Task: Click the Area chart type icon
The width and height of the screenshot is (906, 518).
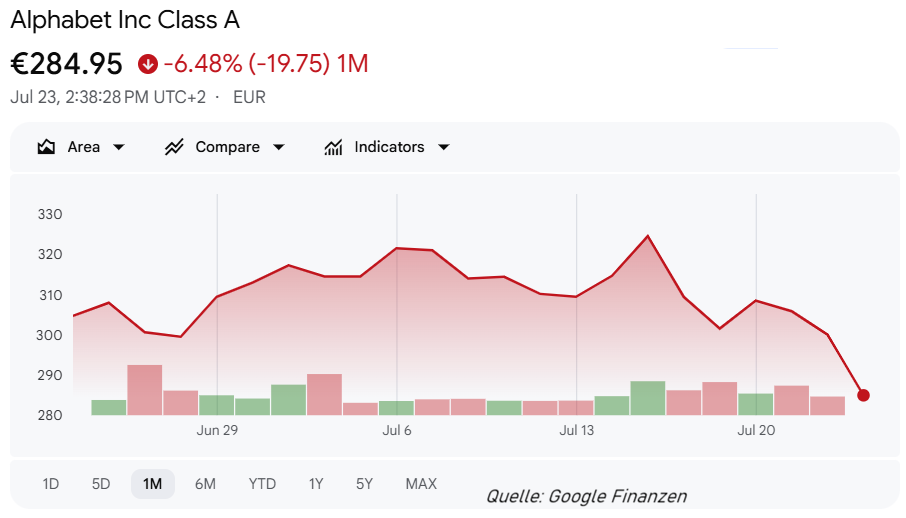Action: (46, 147)
